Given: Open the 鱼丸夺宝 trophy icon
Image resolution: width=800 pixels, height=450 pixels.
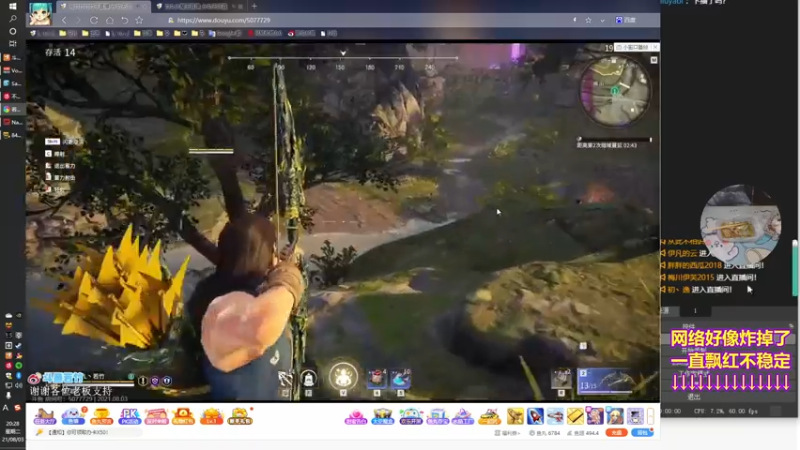Looking at the screenshot, I should pos(101,416).
